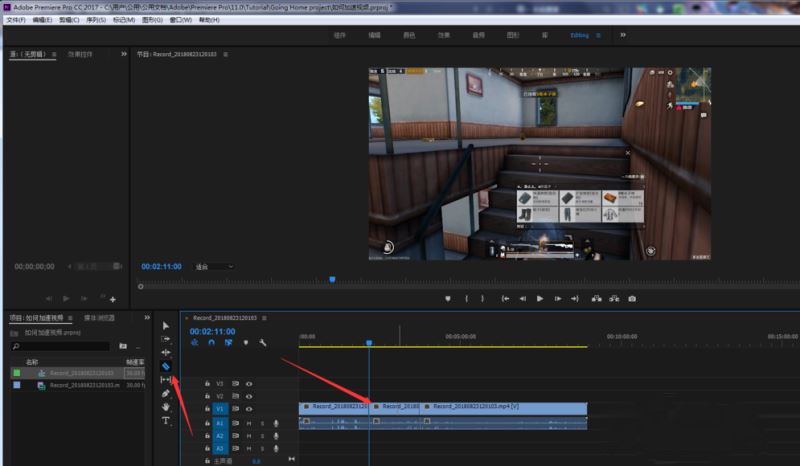Play the sequence in Program Monitor
This screenshot has height=466, width=800.
[540, 299]
